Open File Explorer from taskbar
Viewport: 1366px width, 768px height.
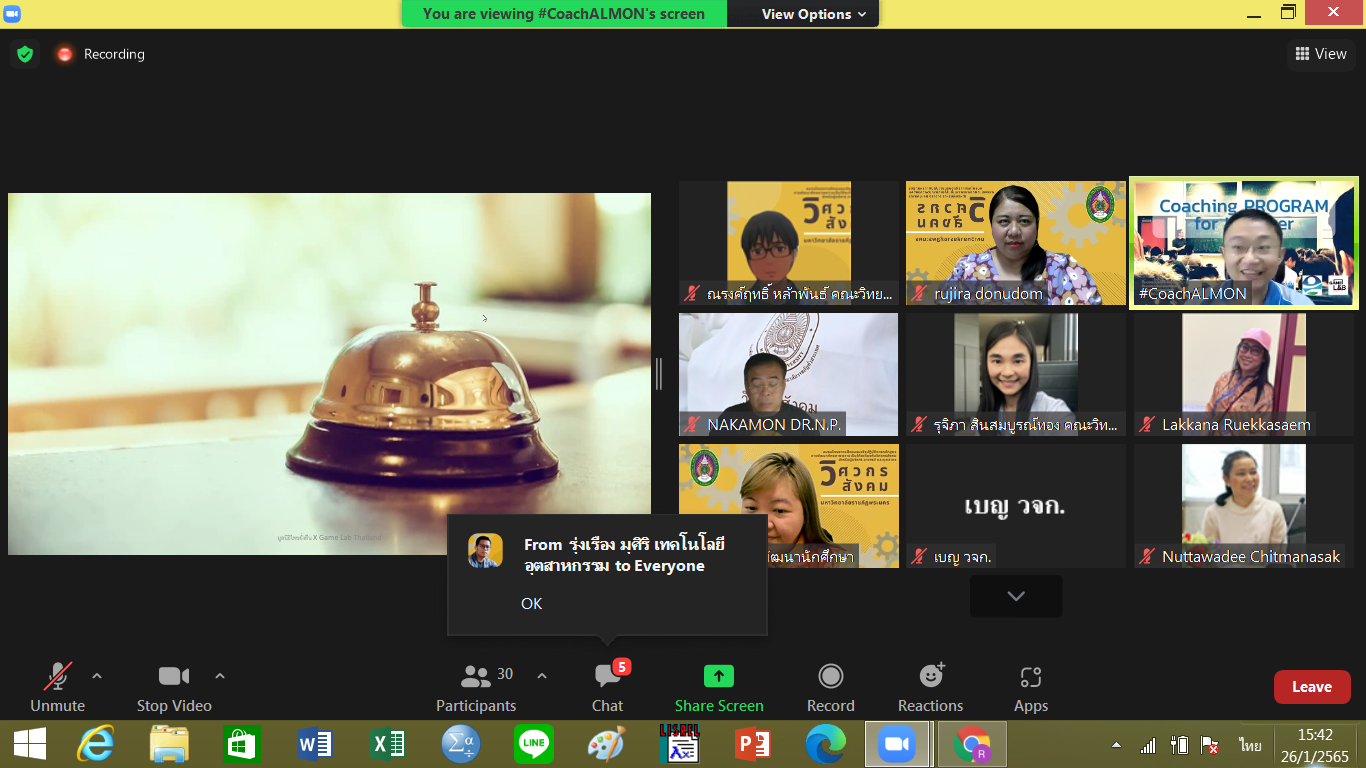tap(169, 744)
